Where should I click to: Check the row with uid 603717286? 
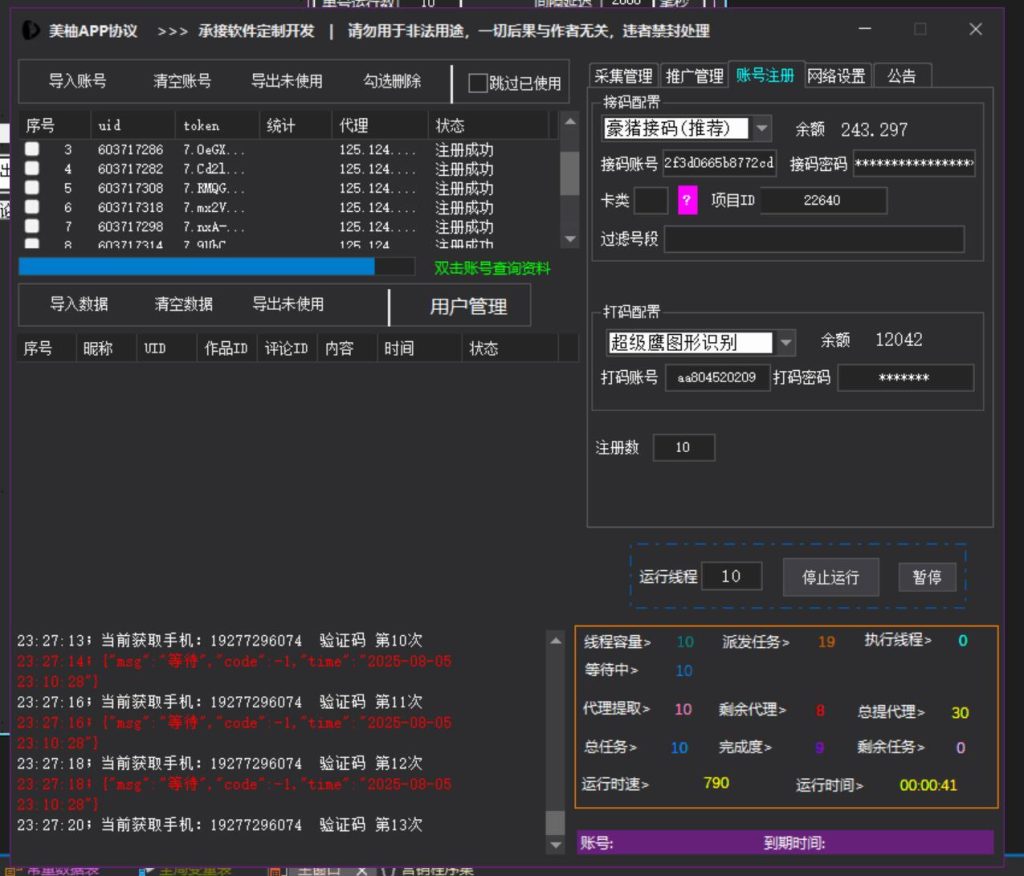[32, 150]
